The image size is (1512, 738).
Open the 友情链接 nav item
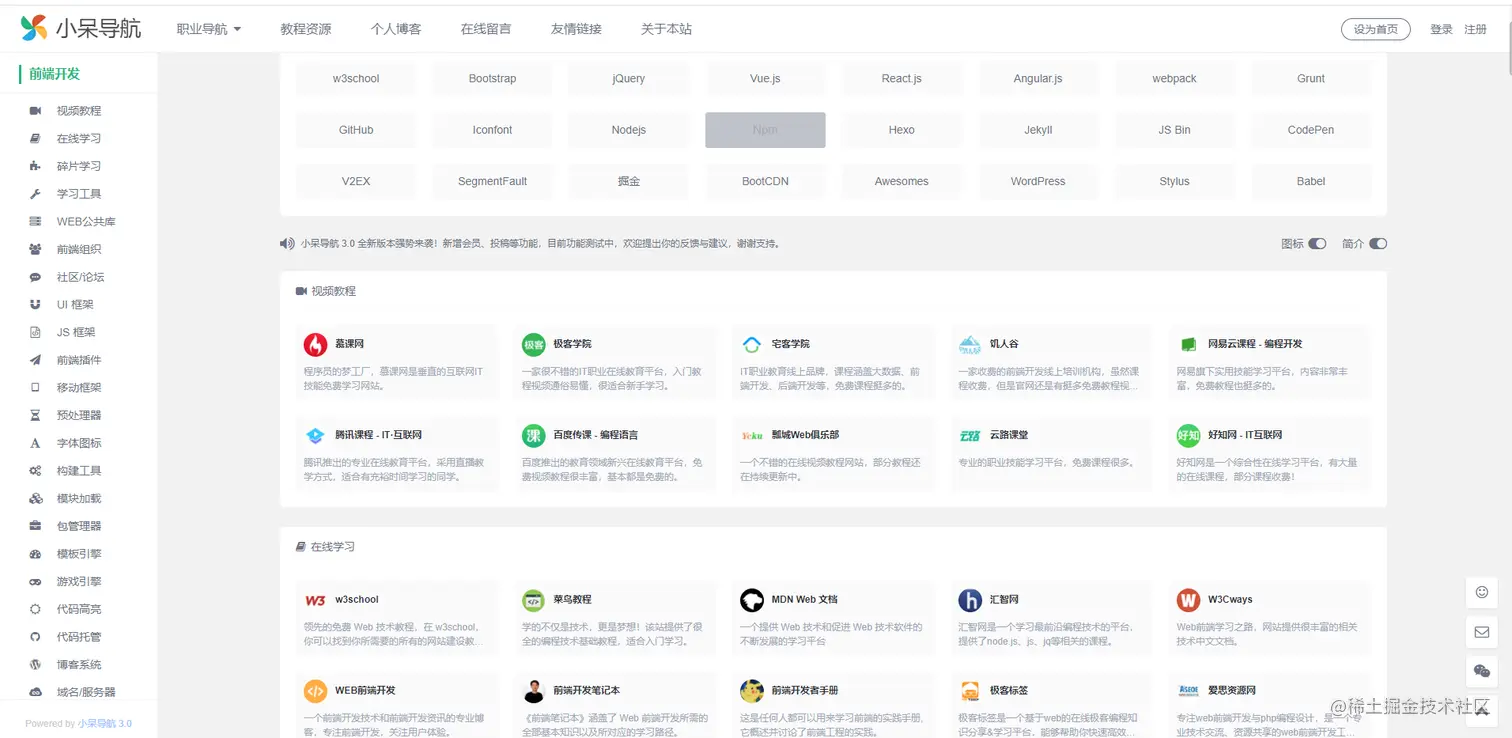(x=576, y=29)
